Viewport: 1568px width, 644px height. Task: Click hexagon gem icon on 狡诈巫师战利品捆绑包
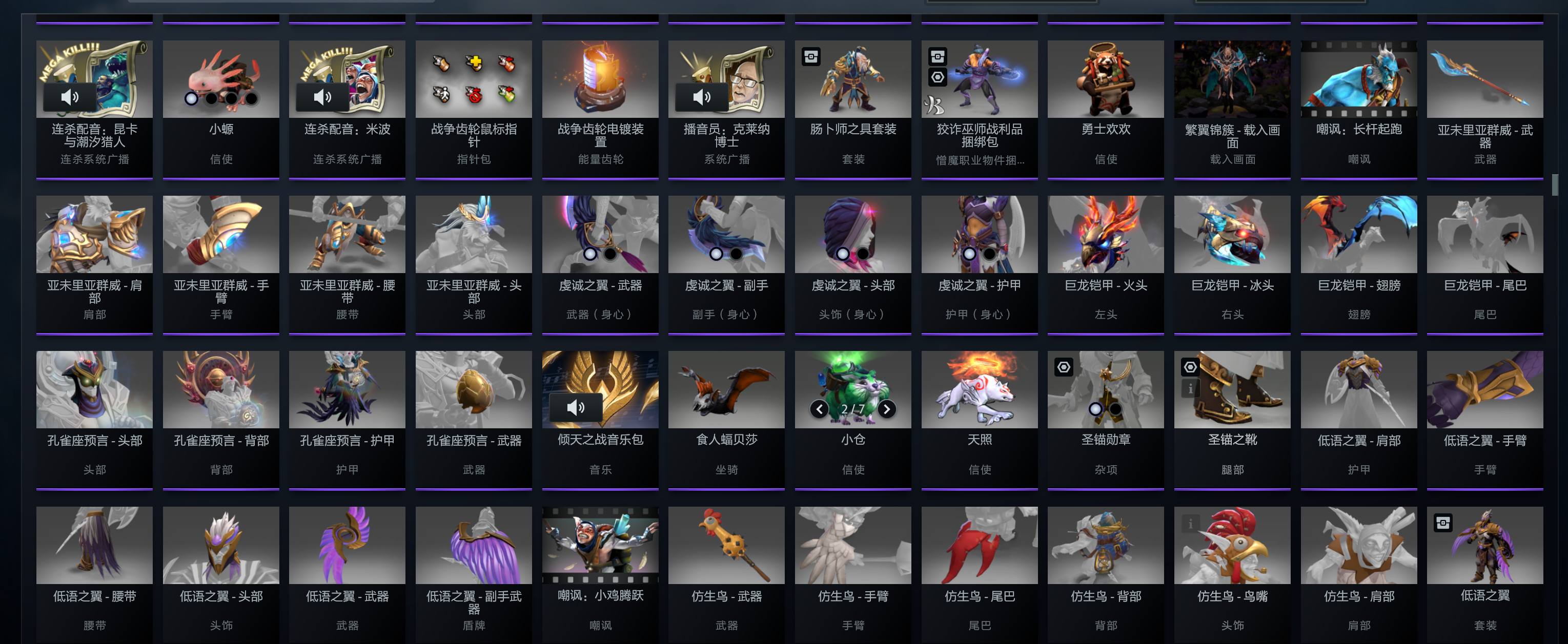coord(938,77)
